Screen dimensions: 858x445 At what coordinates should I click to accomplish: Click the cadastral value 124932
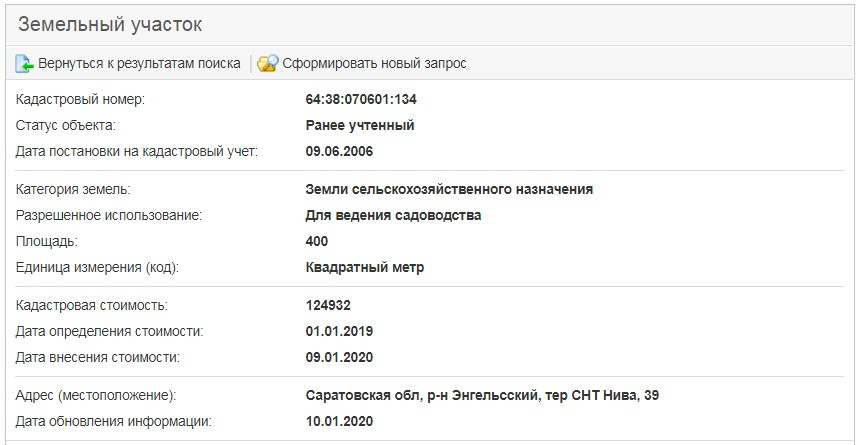pyautogui.click(x=328, y=305)
